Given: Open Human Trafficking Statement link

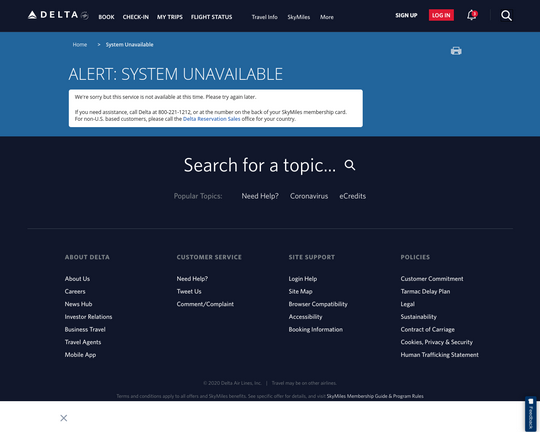Looking at the screenshot, I should (x=439, y=355).
